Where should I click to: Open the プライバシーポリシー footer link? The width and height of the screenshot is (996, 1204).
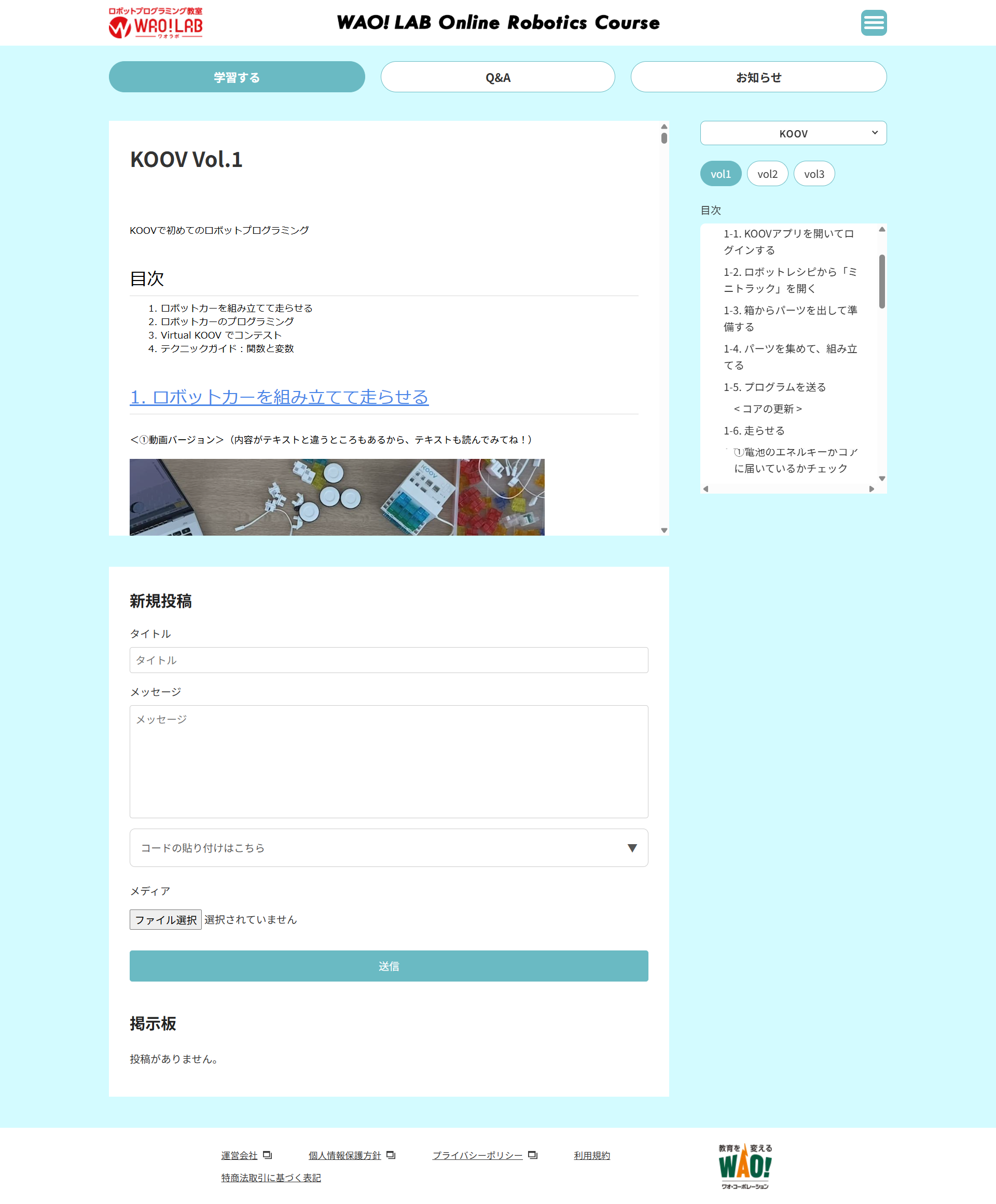click(x=477, y=1155)
